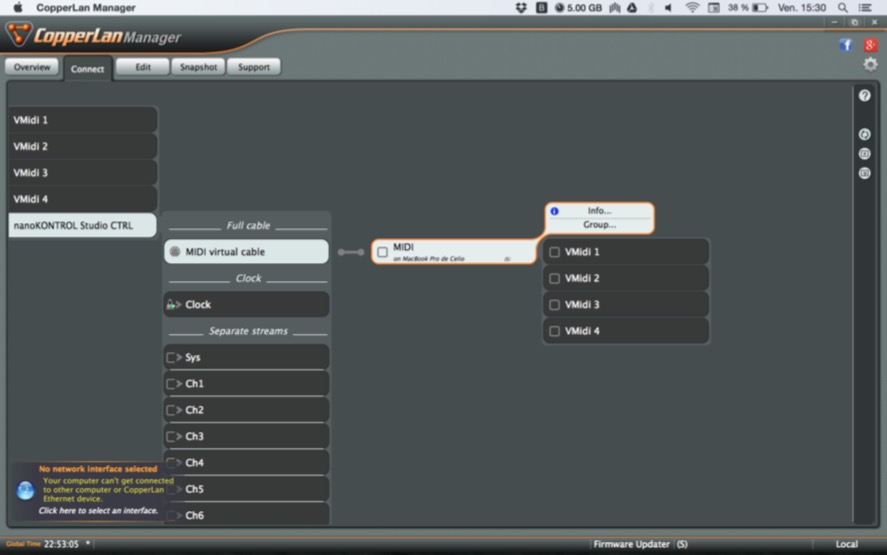Image resolution: width=887 pixels, height=555 pixels.
Task: Tick the VMidi 1 destination checkbox
Action: (x=555, y=252)
